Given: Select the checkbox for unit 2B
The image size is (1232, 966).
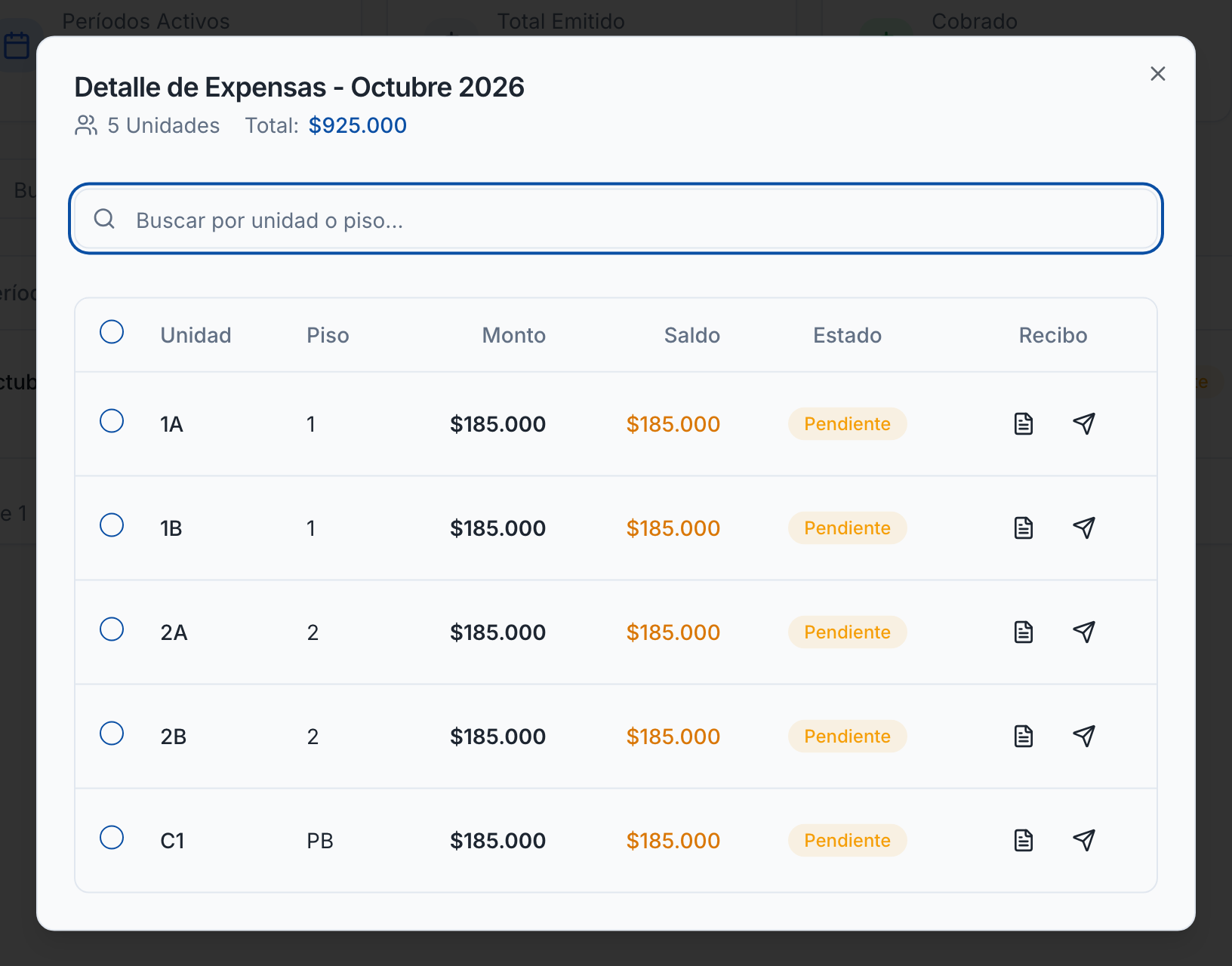Looking at the screenshot, I should pos(112,734).
